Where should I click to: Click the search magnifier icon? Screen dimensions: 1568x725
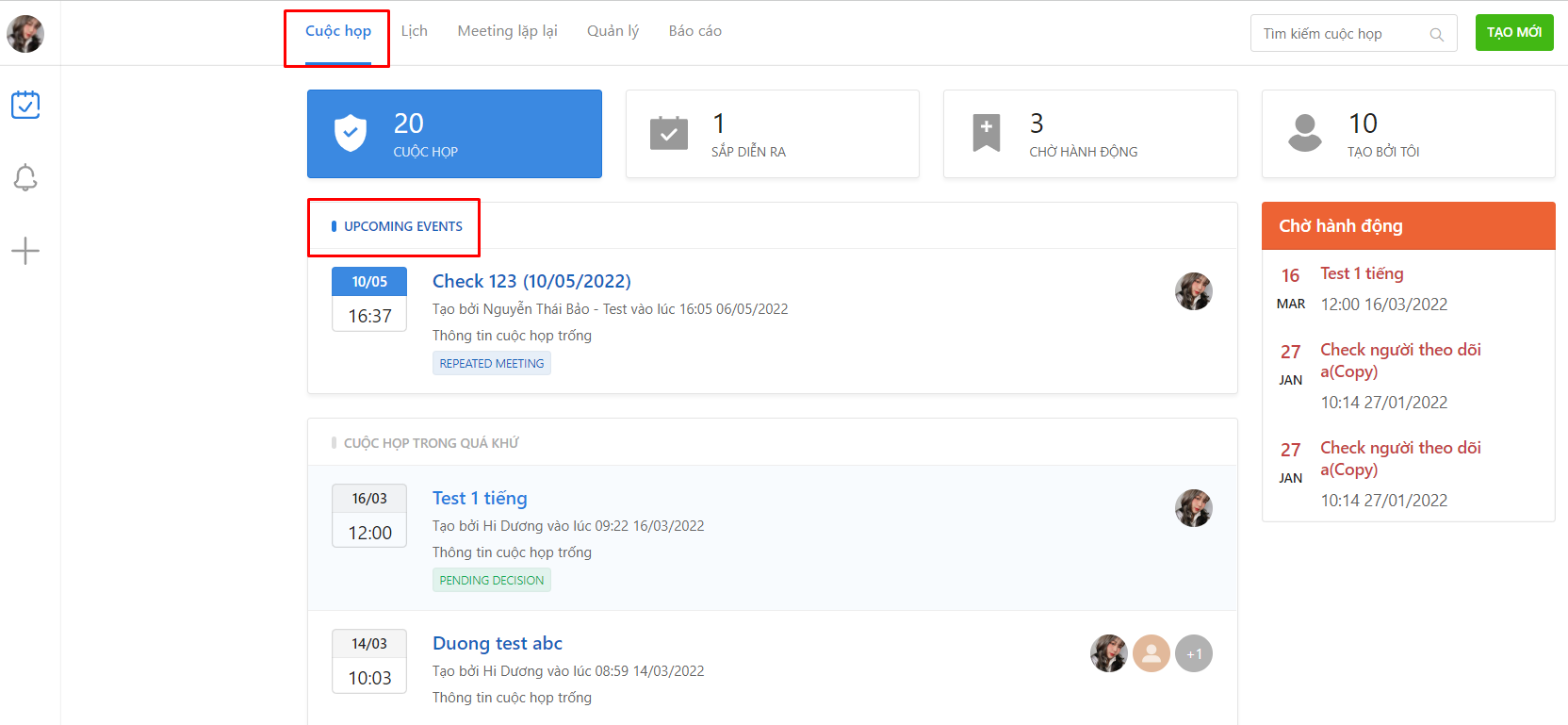[x=1436, y=35]
